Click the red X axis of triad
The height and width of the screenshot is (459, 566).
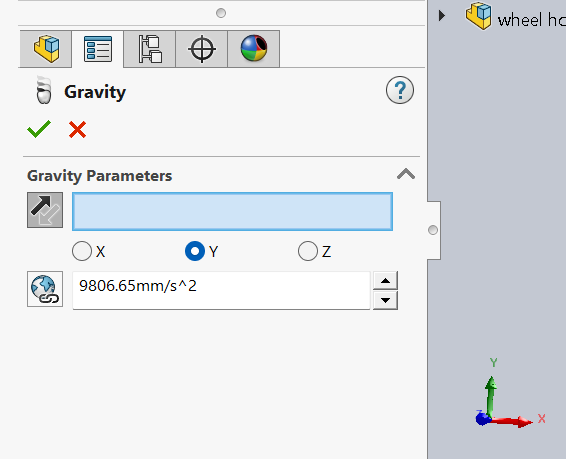[513, 421]
